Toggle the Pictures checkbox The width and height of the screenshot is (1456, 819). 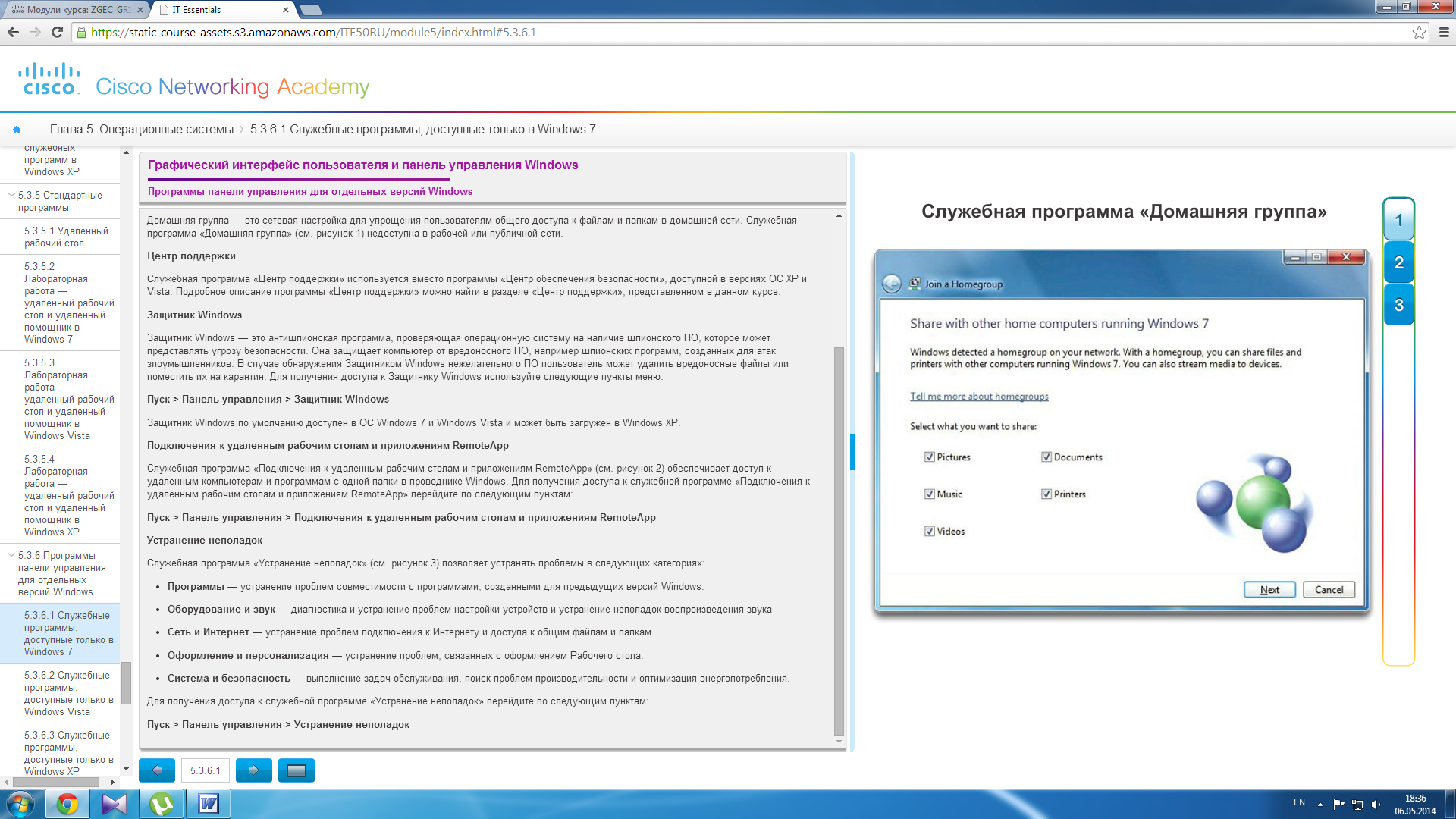929,457
